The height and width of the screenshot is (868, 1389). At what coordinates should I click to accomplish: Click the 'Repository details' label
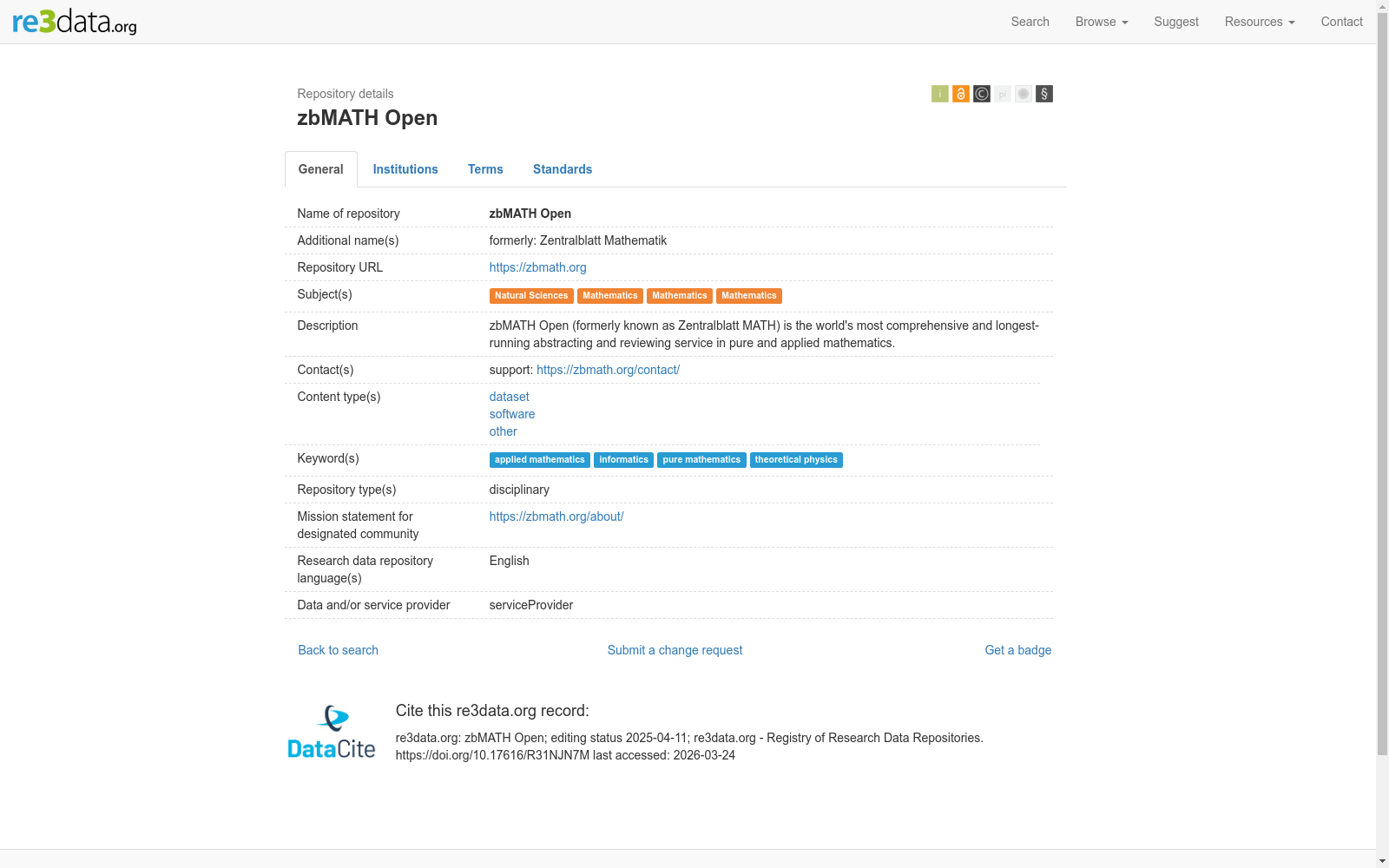[x=346, y=94]
